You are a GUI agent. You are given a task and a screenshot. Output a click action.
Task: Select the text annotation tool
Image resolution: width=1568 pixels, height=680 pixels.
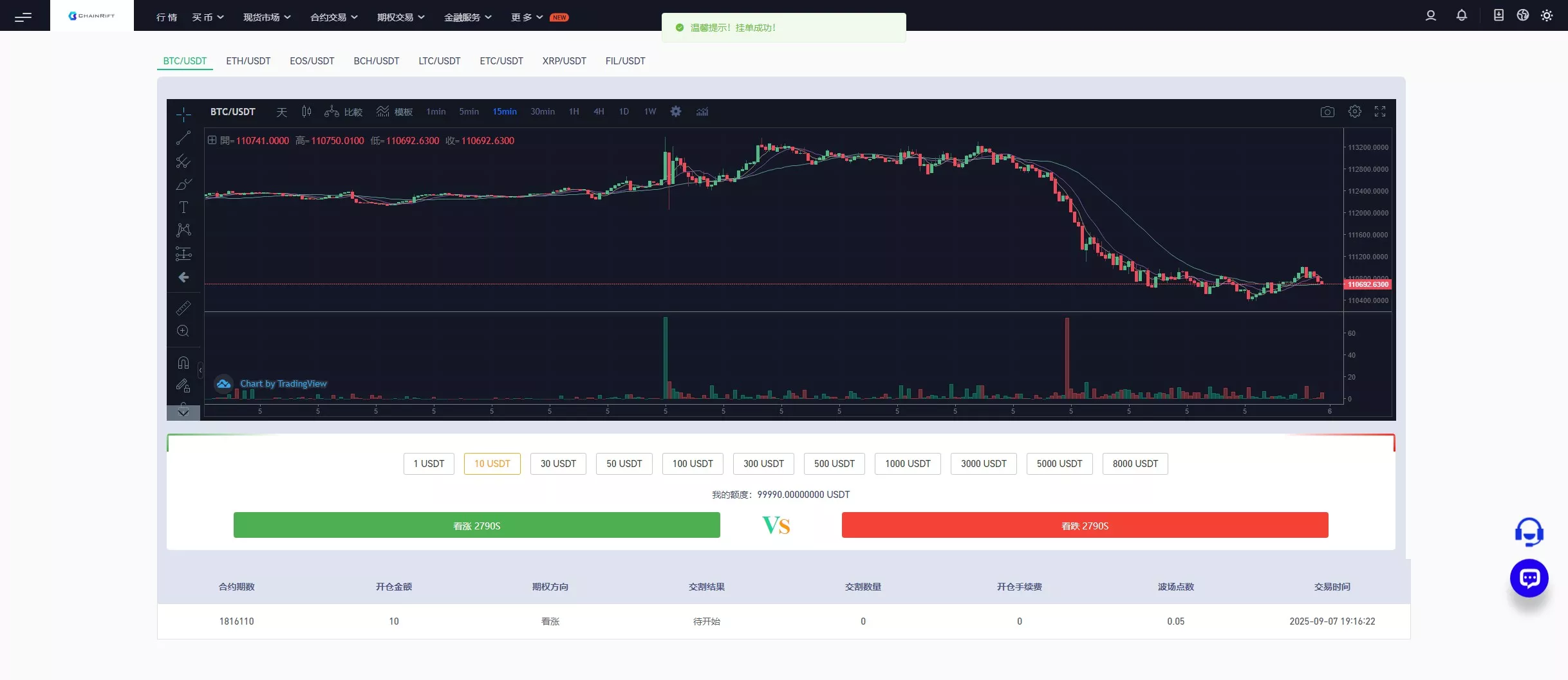[183, 207]
